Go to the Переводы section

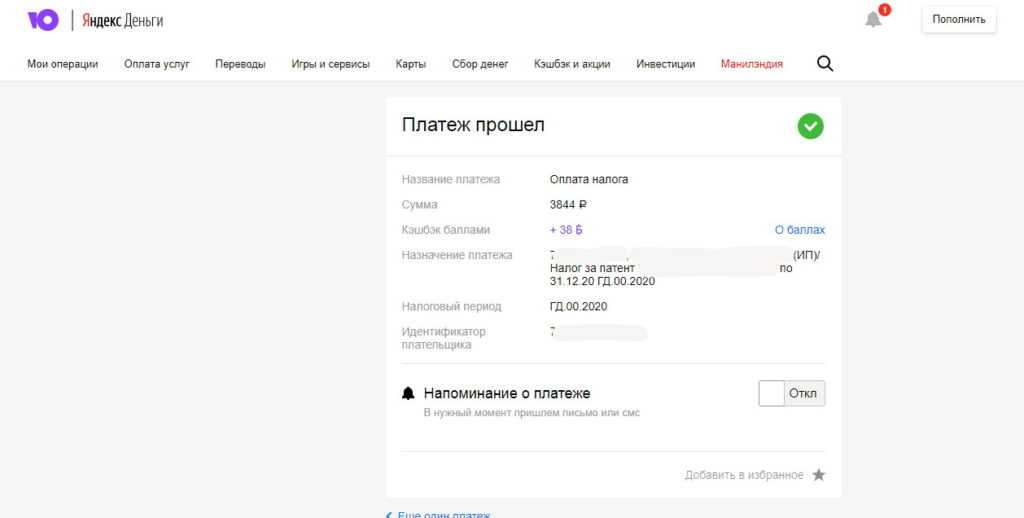[240, 64]
